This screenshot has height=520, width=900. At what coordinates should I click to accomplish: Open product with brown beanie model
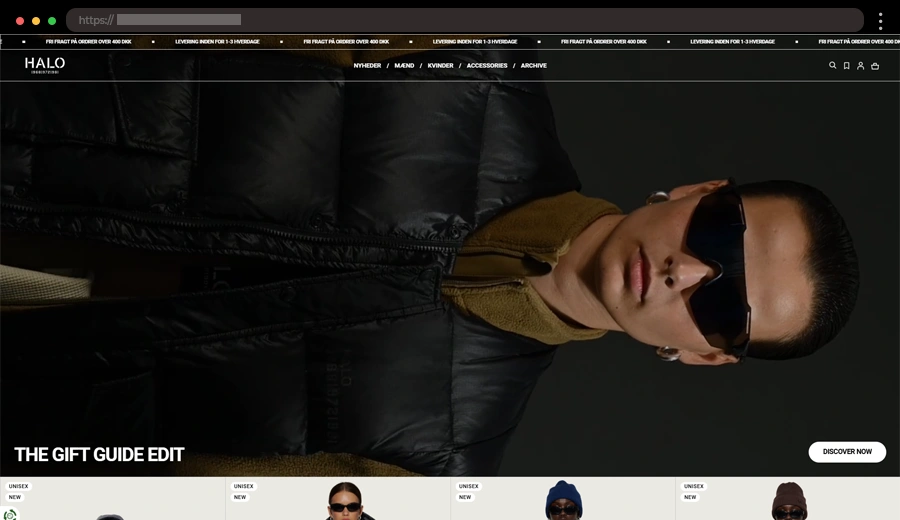pos(788,502)
